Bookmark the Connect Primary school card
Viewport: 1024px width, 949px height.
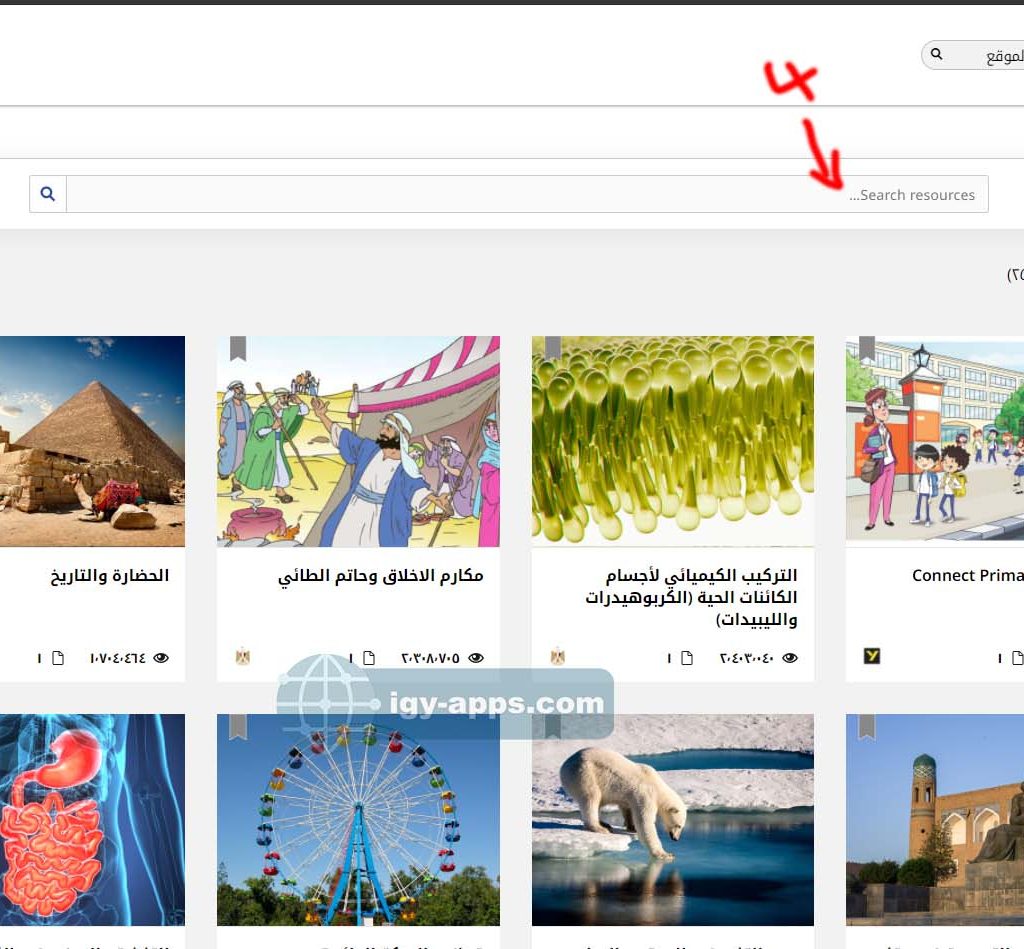click(866, 348)
